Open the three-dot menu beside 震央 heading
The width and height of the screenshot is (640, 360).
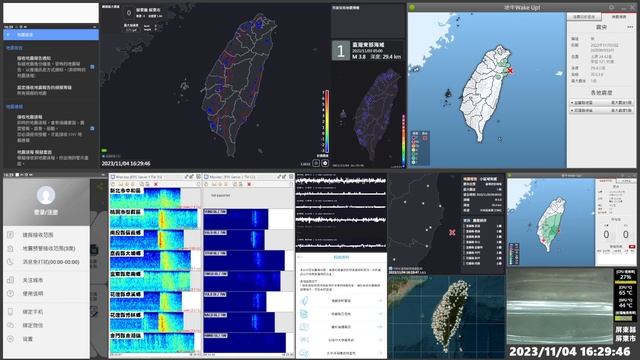click(x=630, y=27)
